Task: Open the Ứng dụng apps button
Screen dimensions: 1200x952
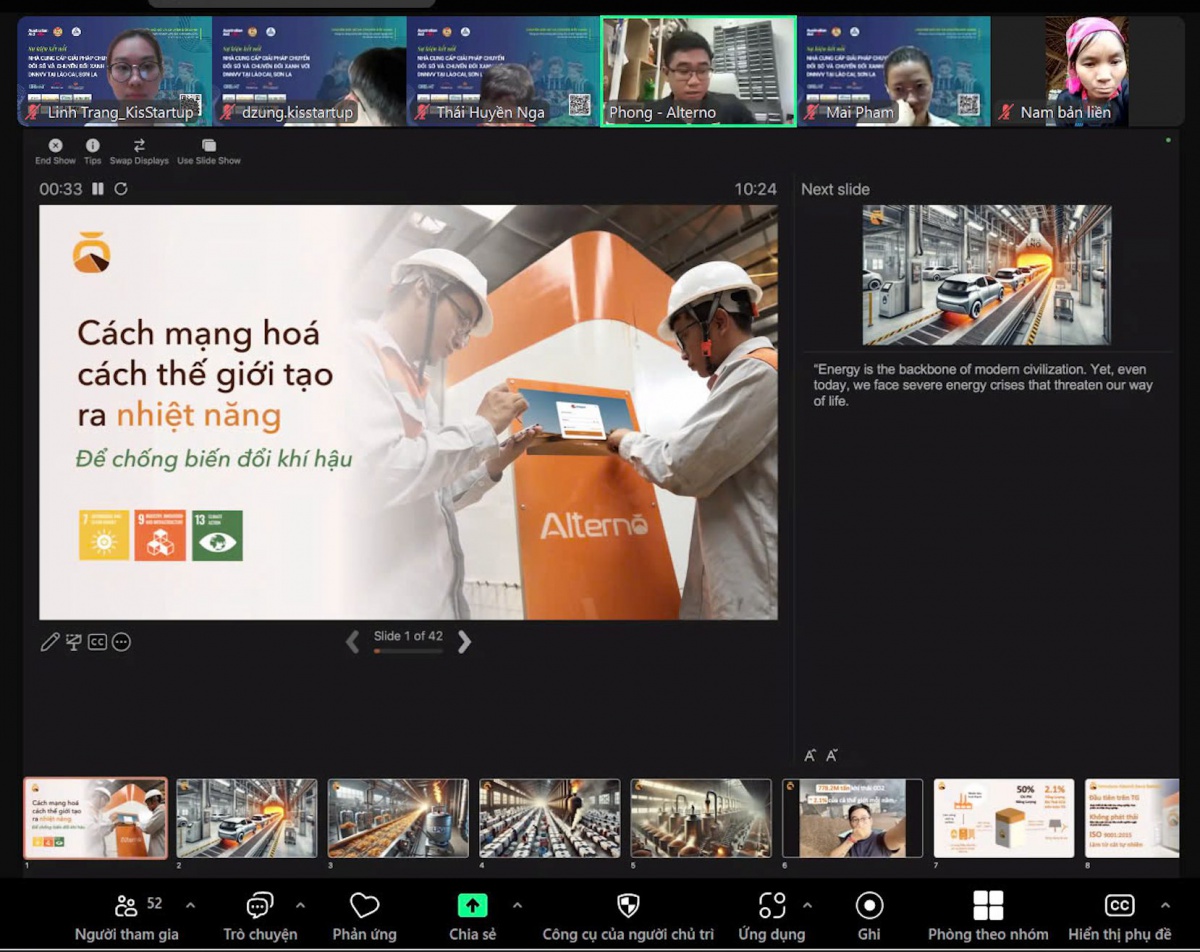Action: click(772, 916)
